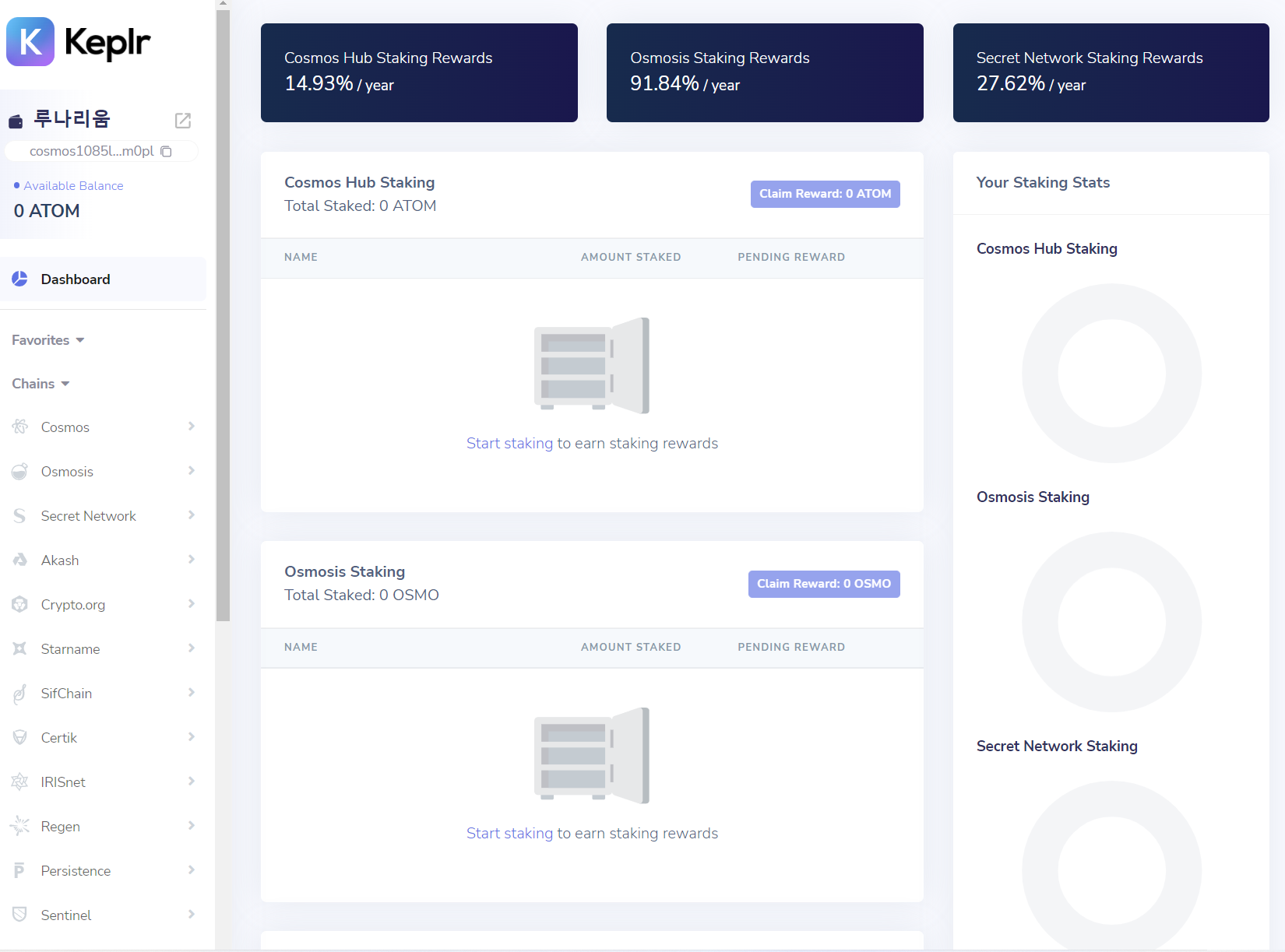Open the Dashboard menu item
Viewport: 1285px width, 952px height.
103,279
